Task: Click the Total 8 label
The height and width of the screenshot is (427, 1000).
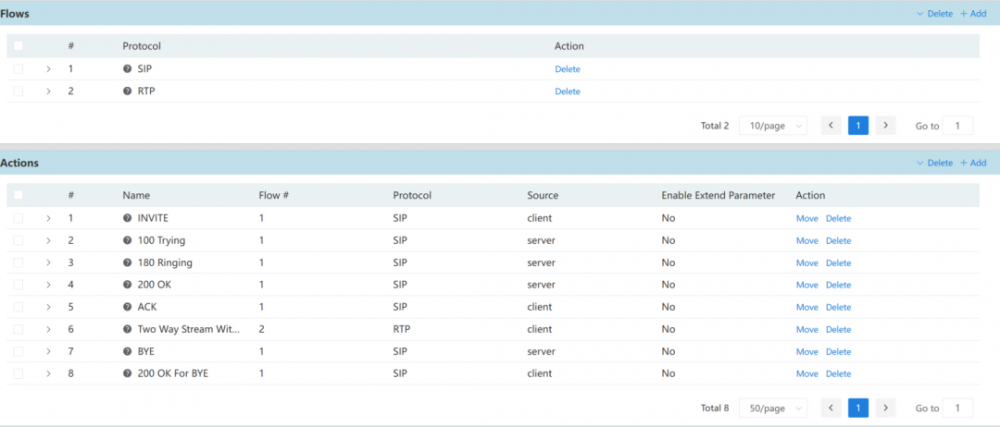Action: (715, 408)
